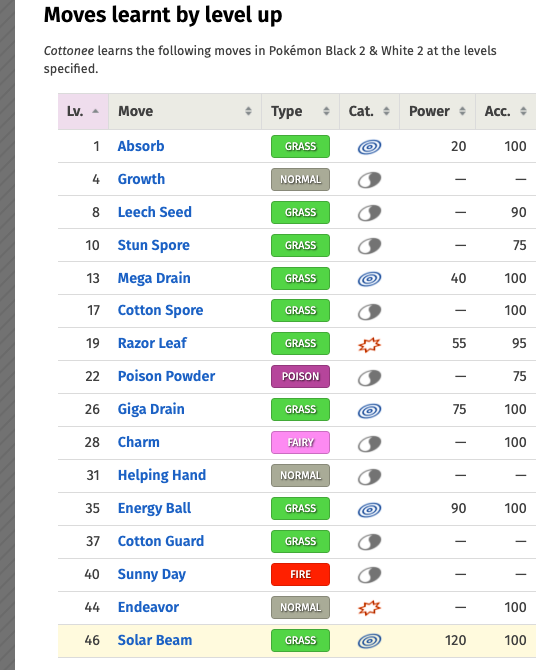This screenshot has height=670, width=557.
Task: Click the GRASS type badge for Solar Beam
Action: click(300, 640)
